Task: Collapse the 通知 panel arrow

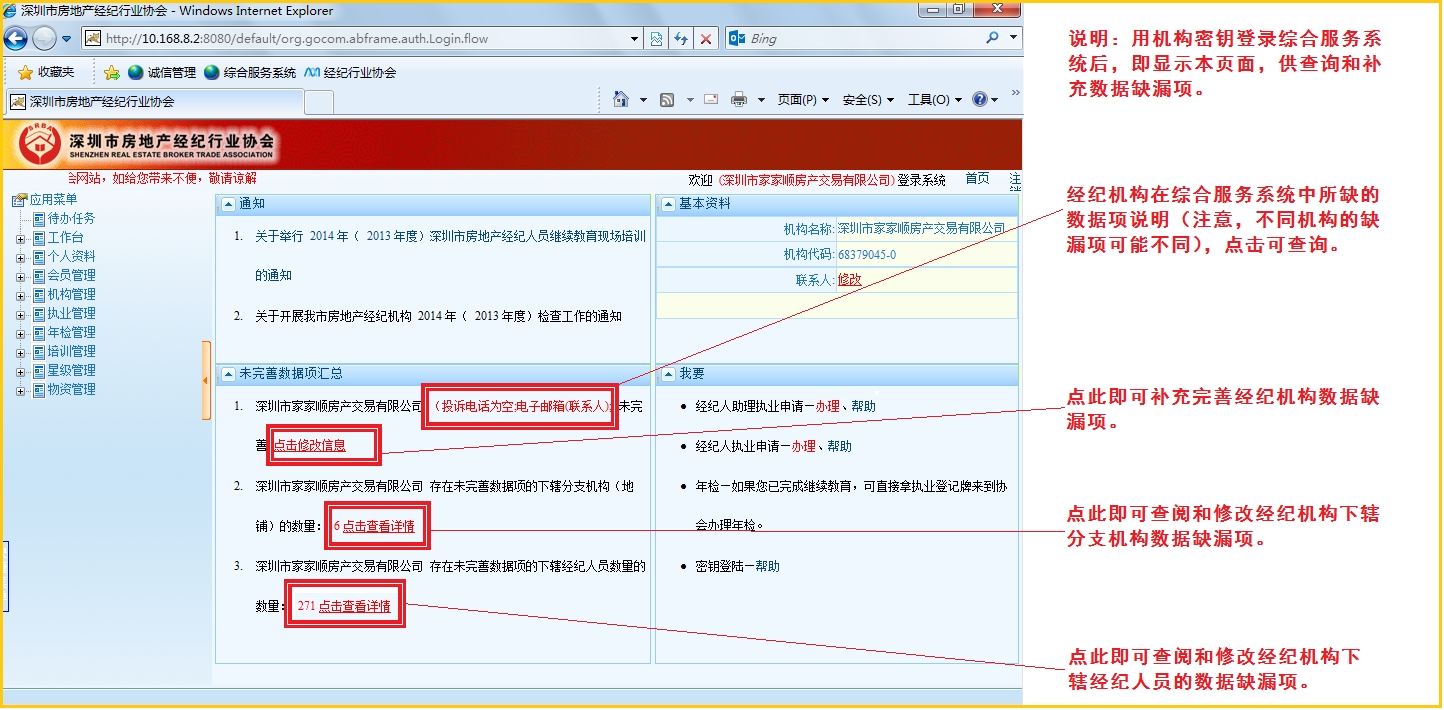Action: 229,204
